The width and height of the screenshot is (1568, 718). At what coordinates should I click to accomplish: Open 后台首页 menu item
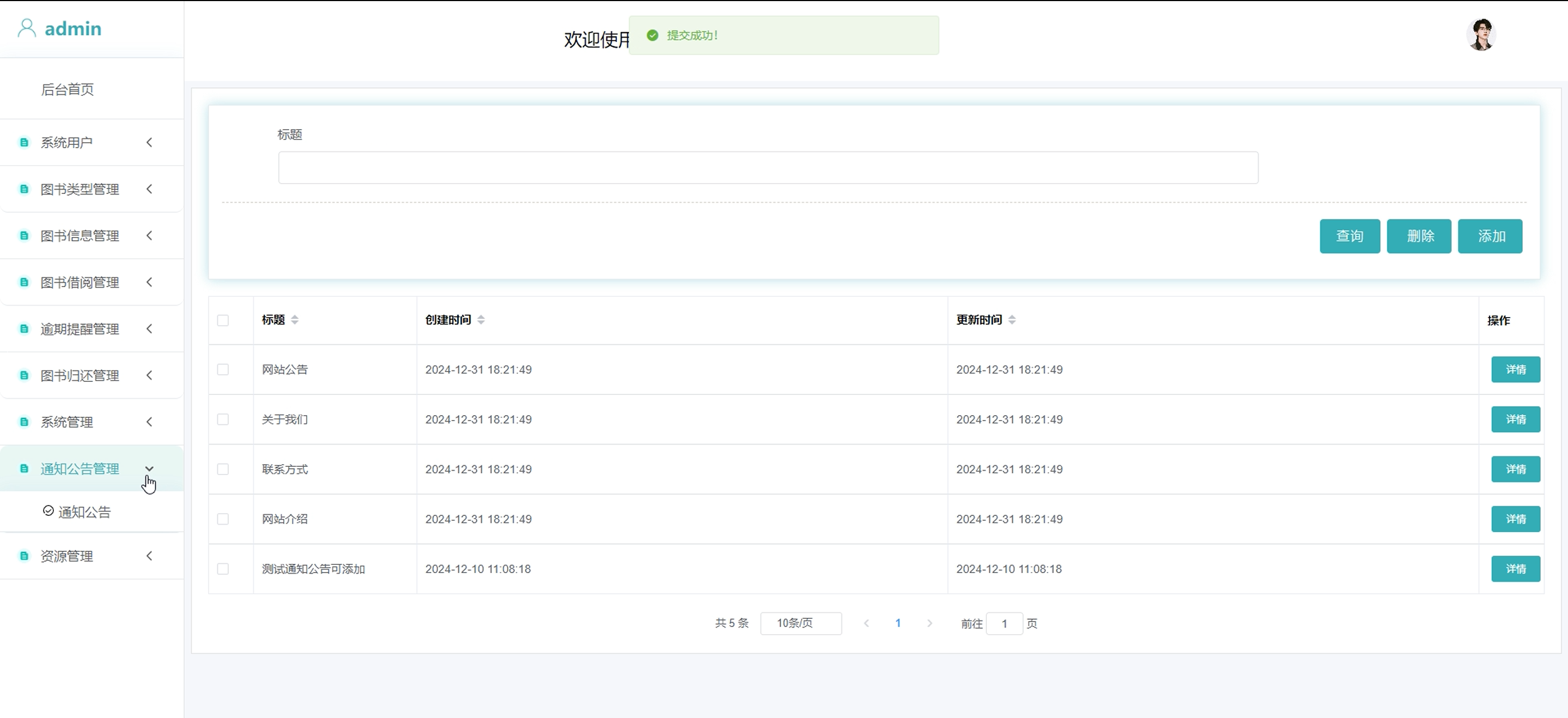pos(68,89)
